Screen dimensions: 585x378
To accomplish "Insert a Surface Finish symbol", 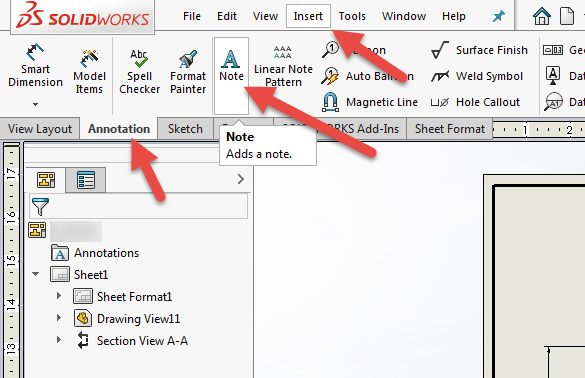I will pyautogui.click(x=479, y=50).
